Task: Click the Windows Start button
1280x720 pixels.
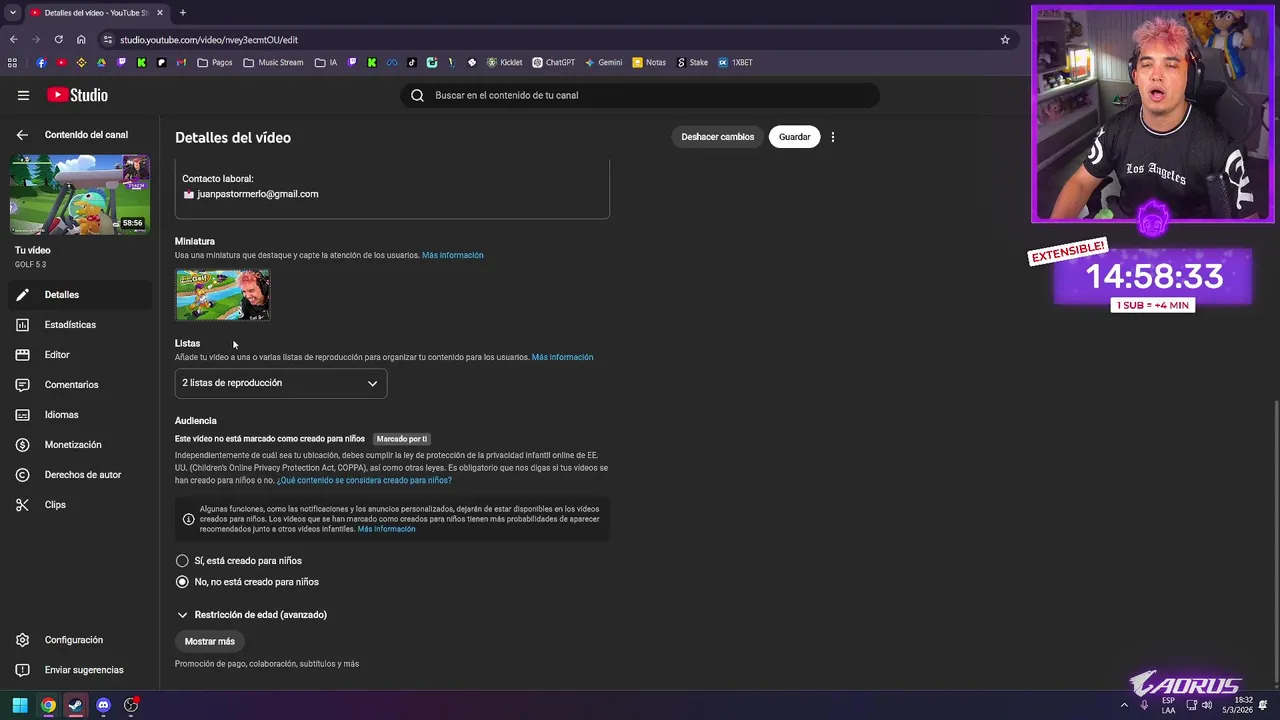Action: click(19, 705)
